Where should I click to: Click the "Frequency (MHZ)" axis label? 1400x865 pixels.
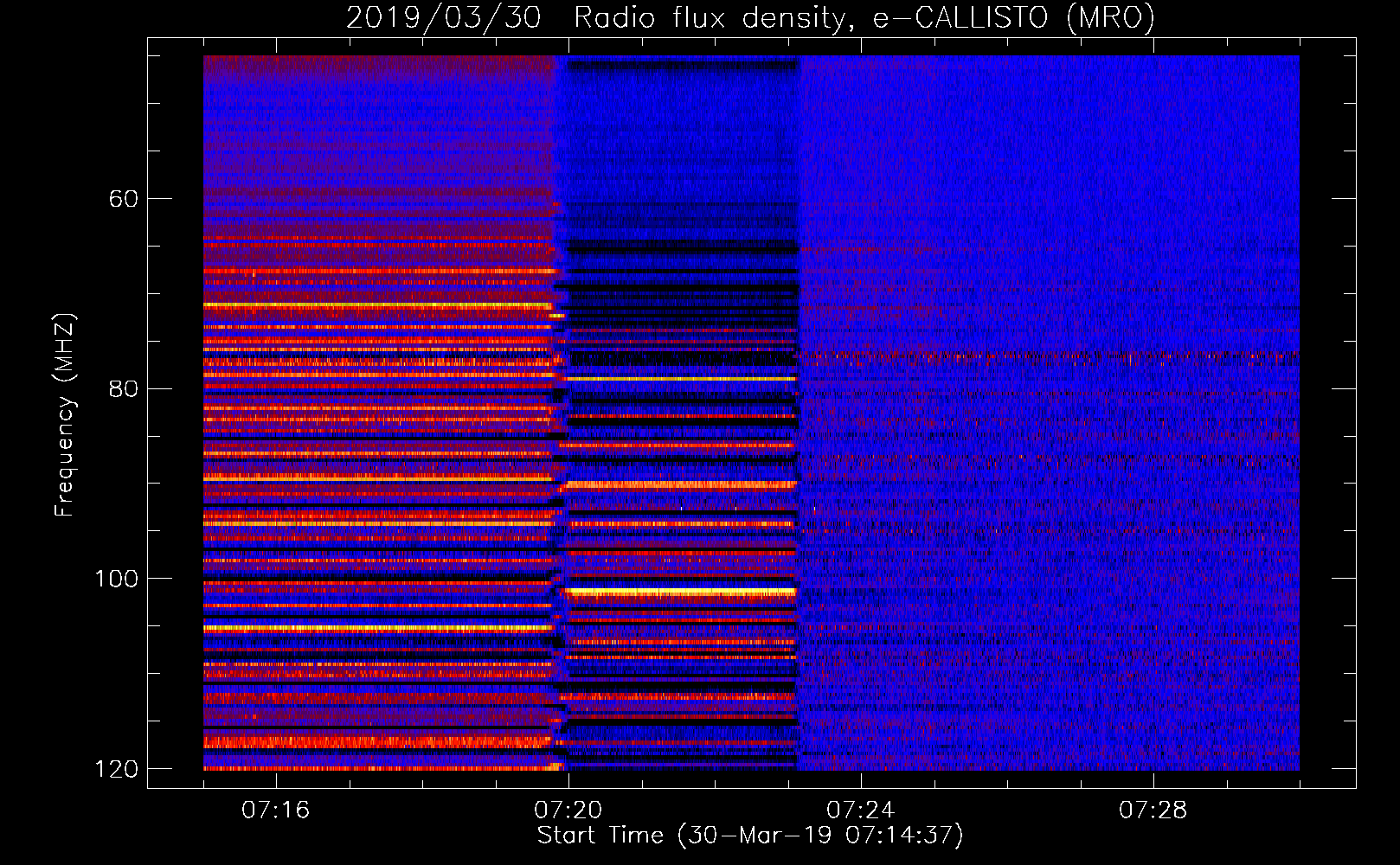coord(65,414)
